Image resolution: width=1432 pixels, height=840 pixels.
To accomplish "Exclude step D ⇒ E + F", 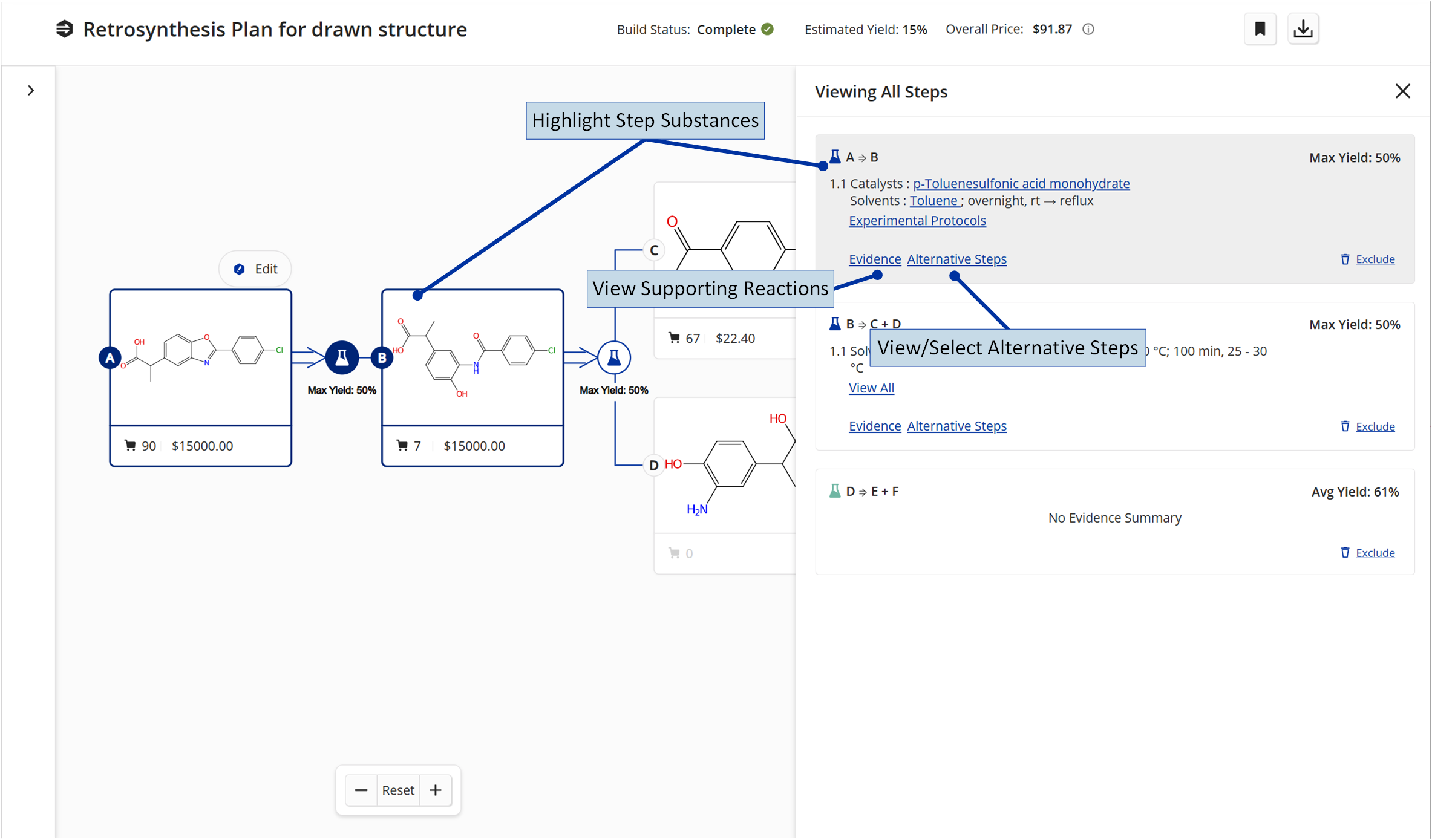I will [1375, 553].
